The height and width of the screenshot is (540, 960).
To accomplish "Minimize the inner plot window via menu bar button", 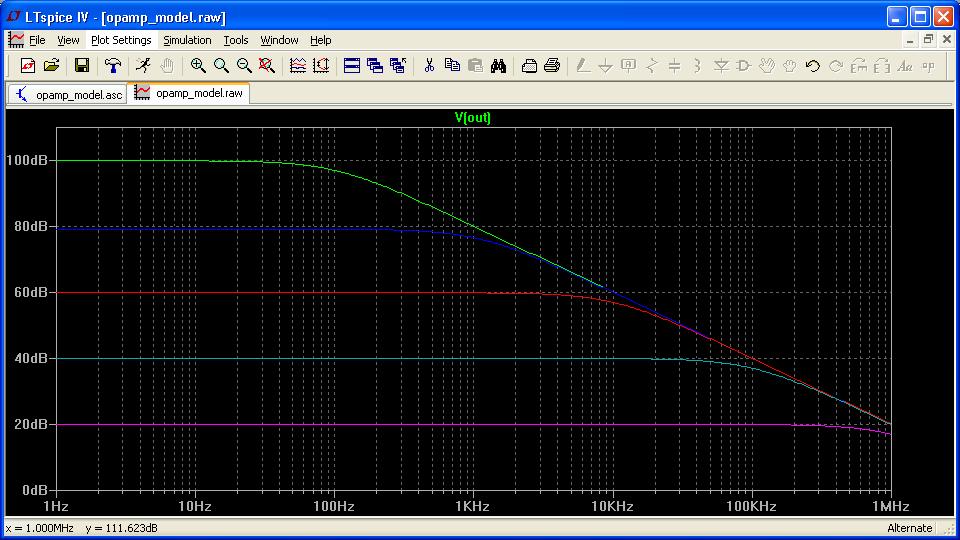I will (910, 40).
